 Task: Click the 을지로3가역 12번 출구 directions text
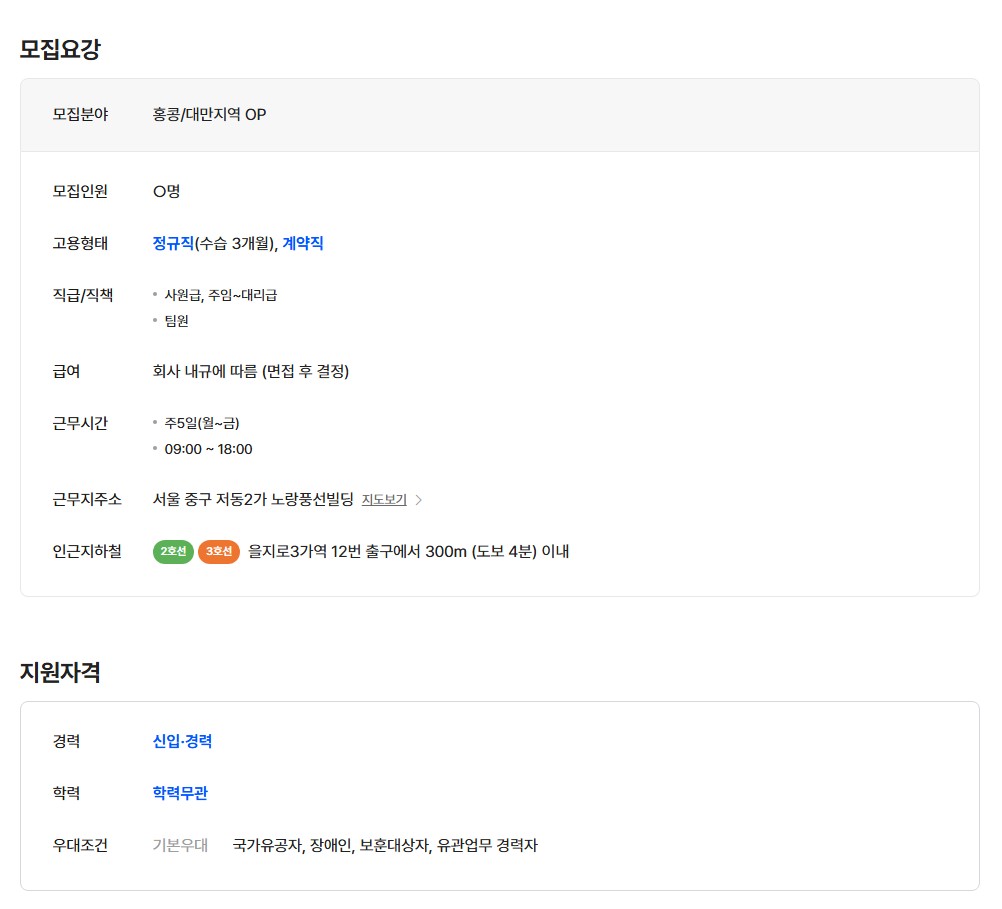click(408, 551)
